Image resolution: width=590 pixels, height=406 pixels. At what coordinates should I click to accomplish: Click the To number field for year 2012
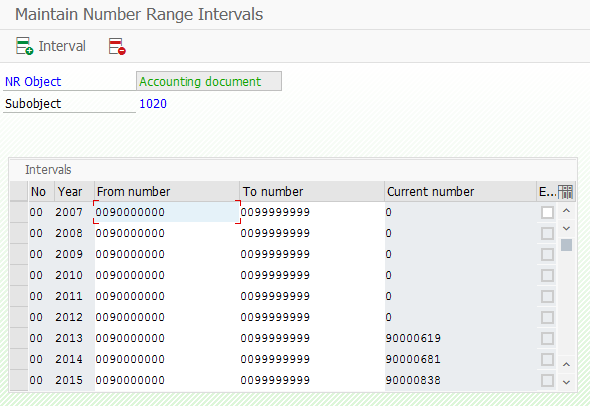pos(312,317)
